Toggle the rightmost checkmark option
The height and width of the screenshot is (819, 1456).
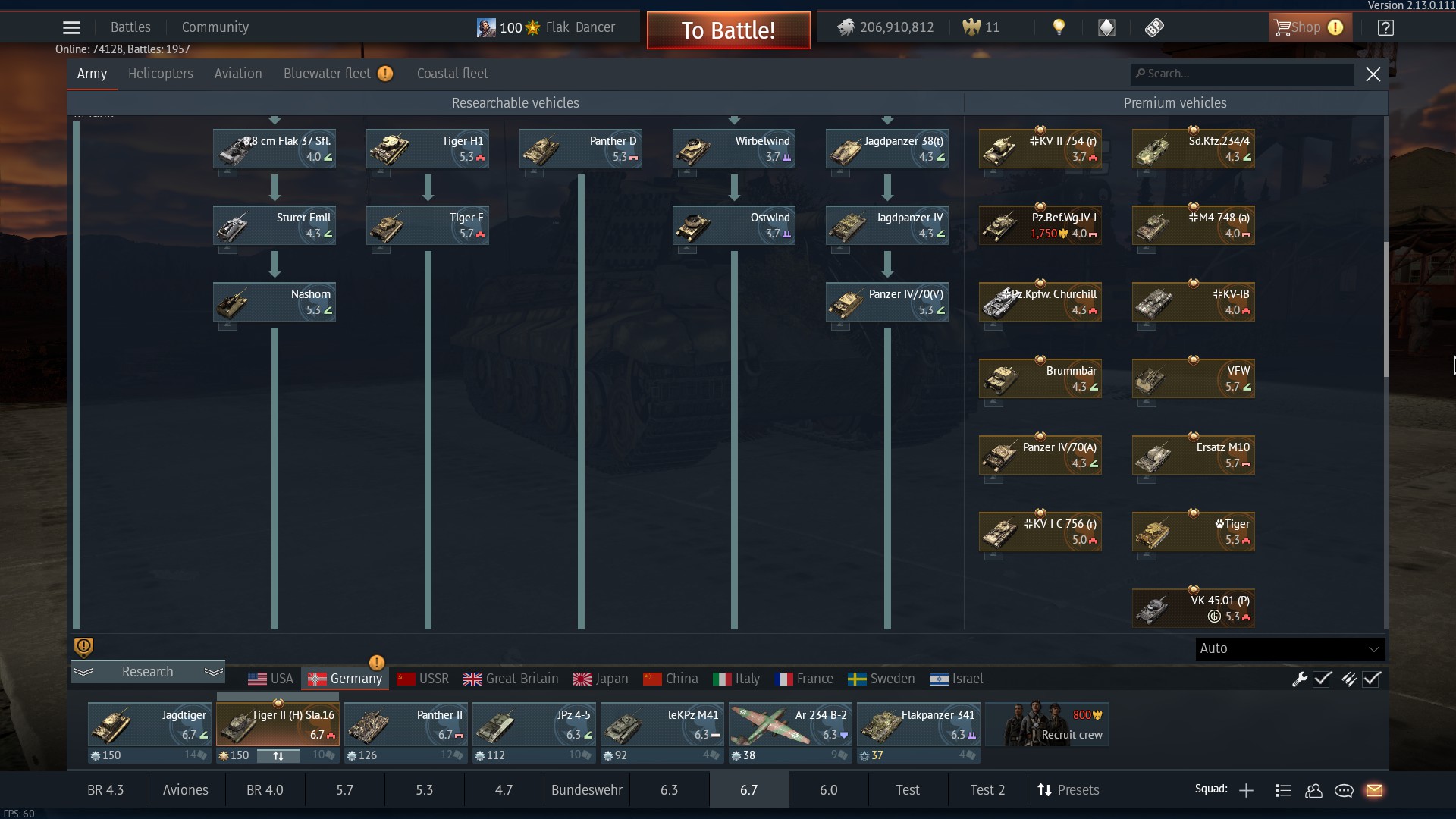tap(1372, 679)
